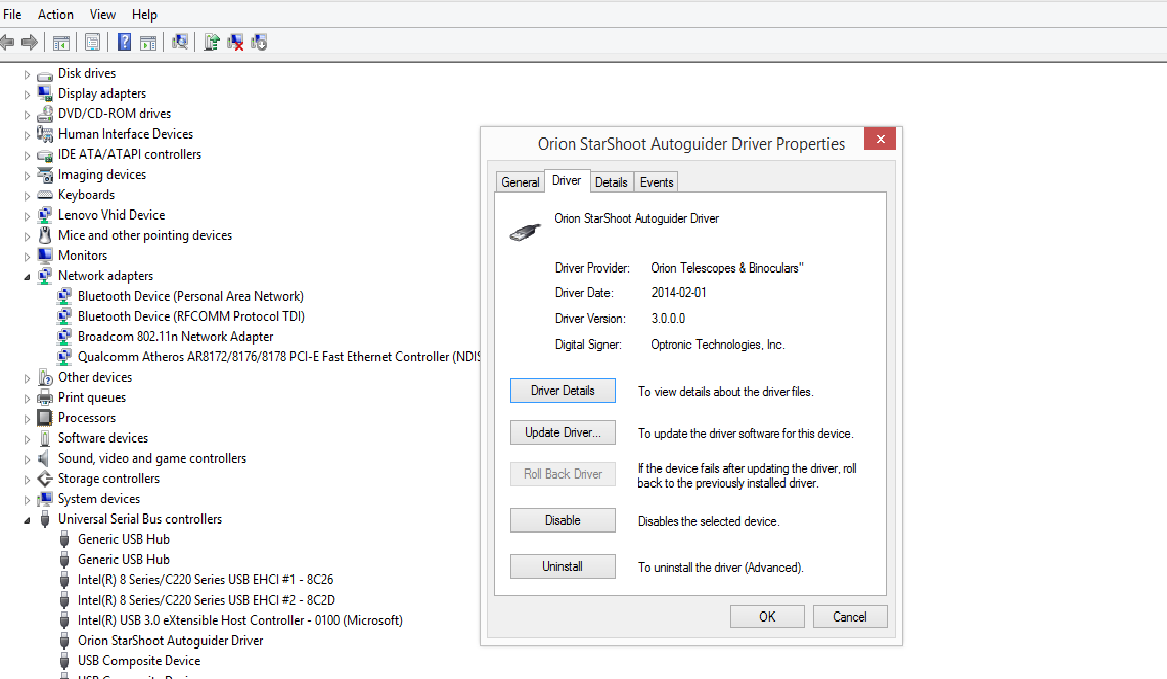
Task: Click the Forward arrow in toolbar
Action: coord(30,42)
